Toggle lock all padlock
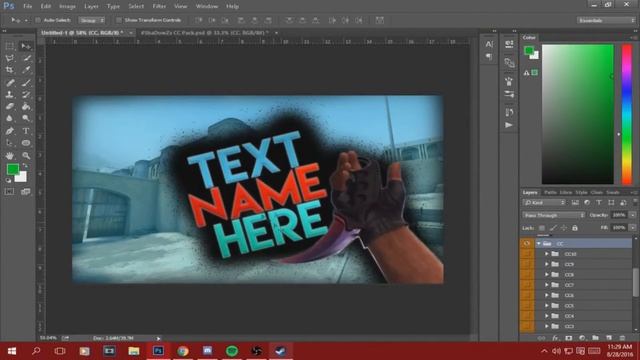 click(x=575, y=228)
